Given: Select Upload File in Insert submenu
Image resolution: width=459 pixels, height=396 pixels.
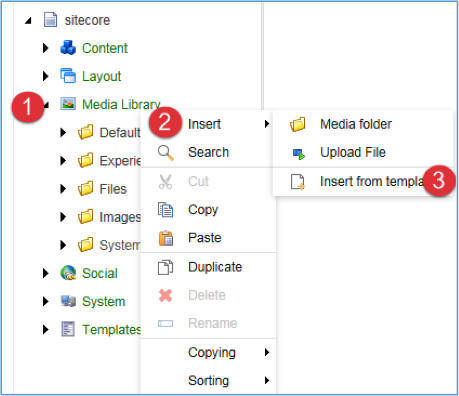Looking at the screenshot, I should [x=363, y=152].
